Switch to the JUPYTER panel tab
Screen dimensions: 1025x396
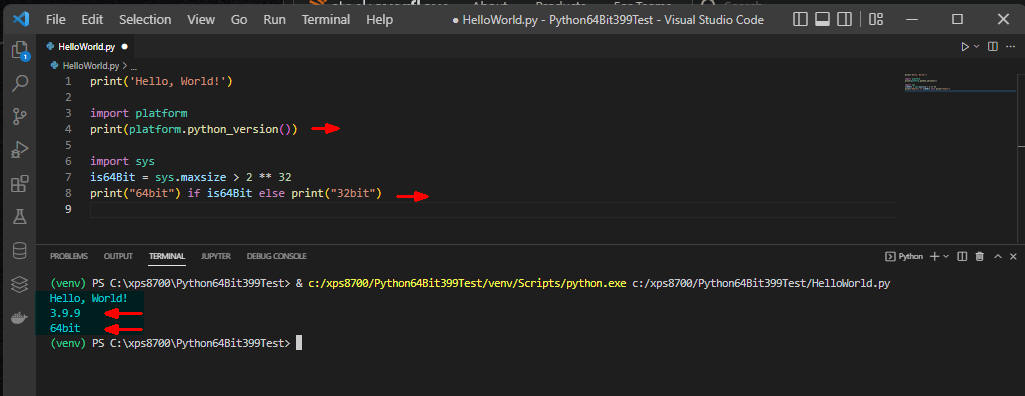[x=216, y=256]
